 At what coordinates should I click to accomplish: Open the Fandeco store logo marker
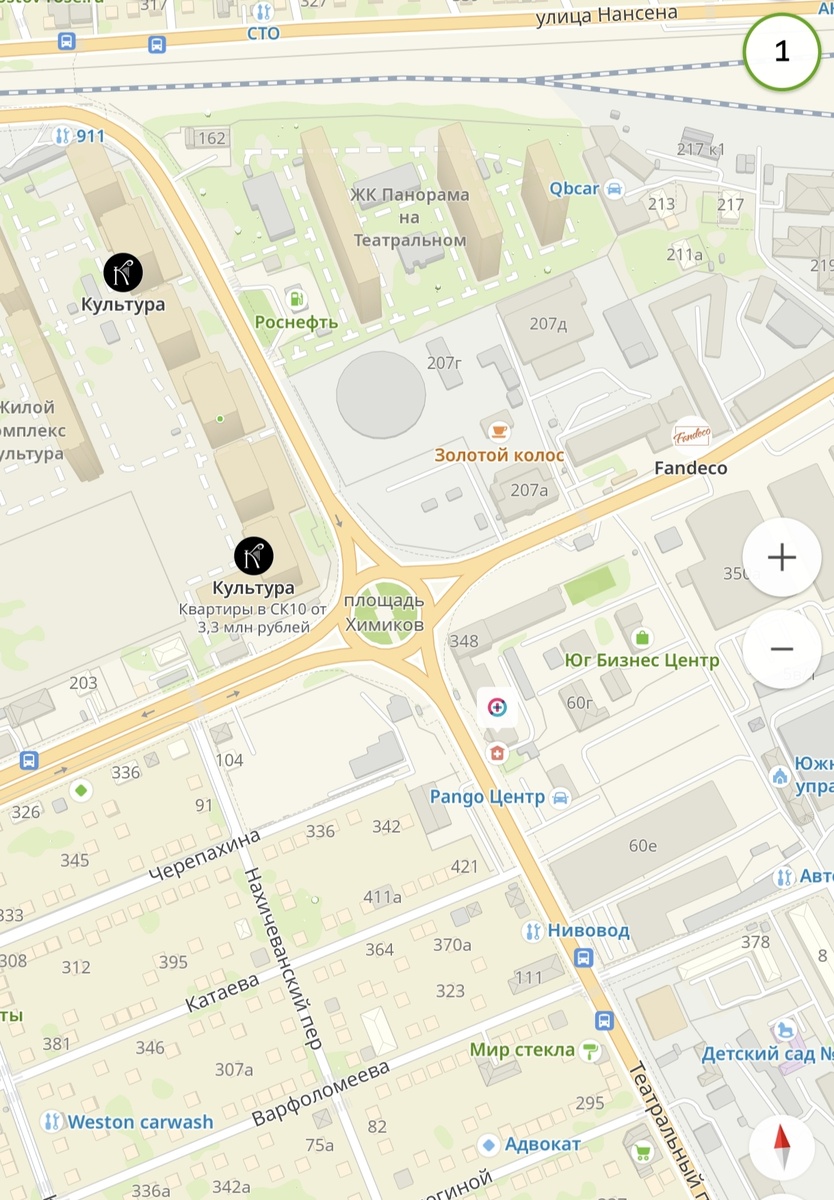coord(690,436)
